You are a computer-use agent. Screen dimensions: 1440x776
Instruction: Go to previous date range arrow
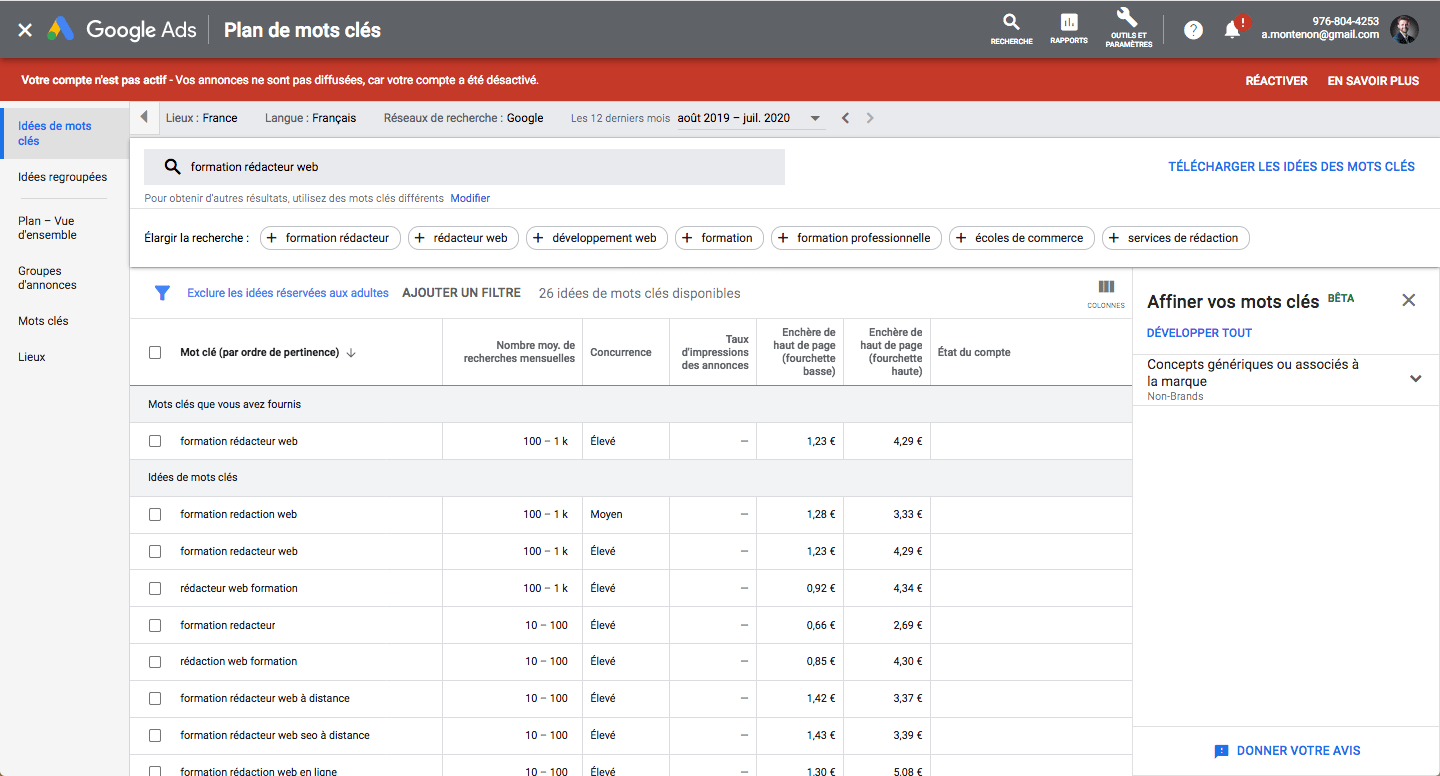(x=845, y=118)
